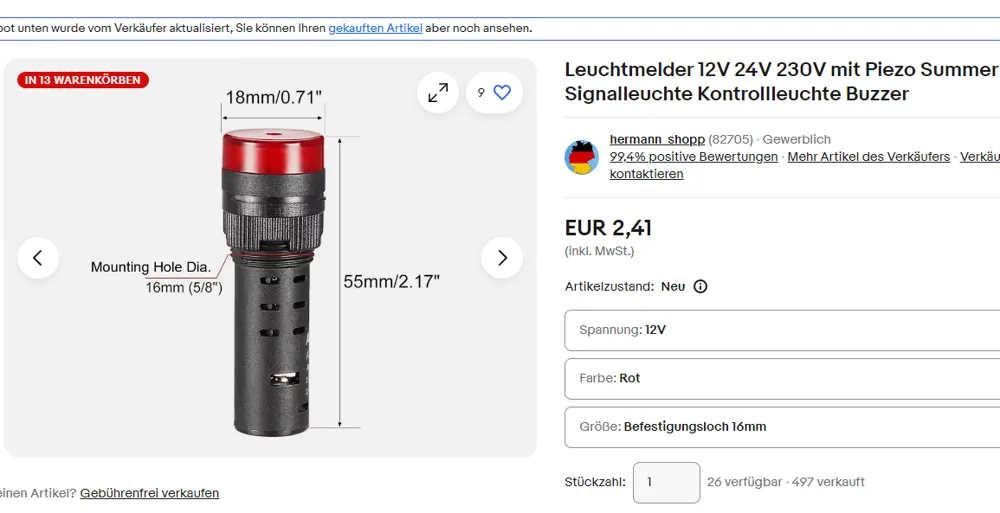Viewport: 1000px width, 513px height.
Task: Add item to watchlist with heart icon
Action: tap(494, 93)
